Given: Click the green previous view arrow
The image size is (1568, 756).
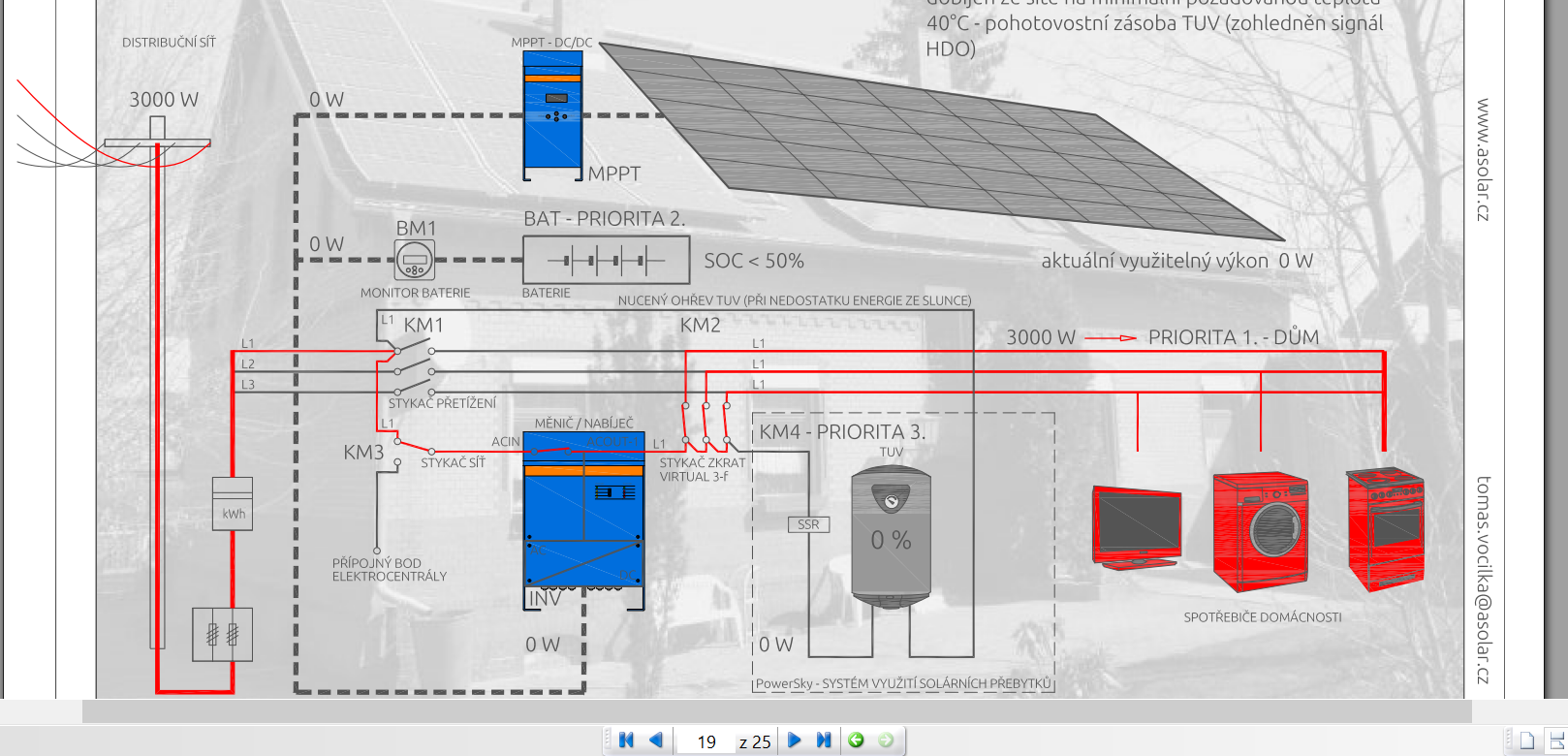Looking at the screenshot, I should click(856, 740).
